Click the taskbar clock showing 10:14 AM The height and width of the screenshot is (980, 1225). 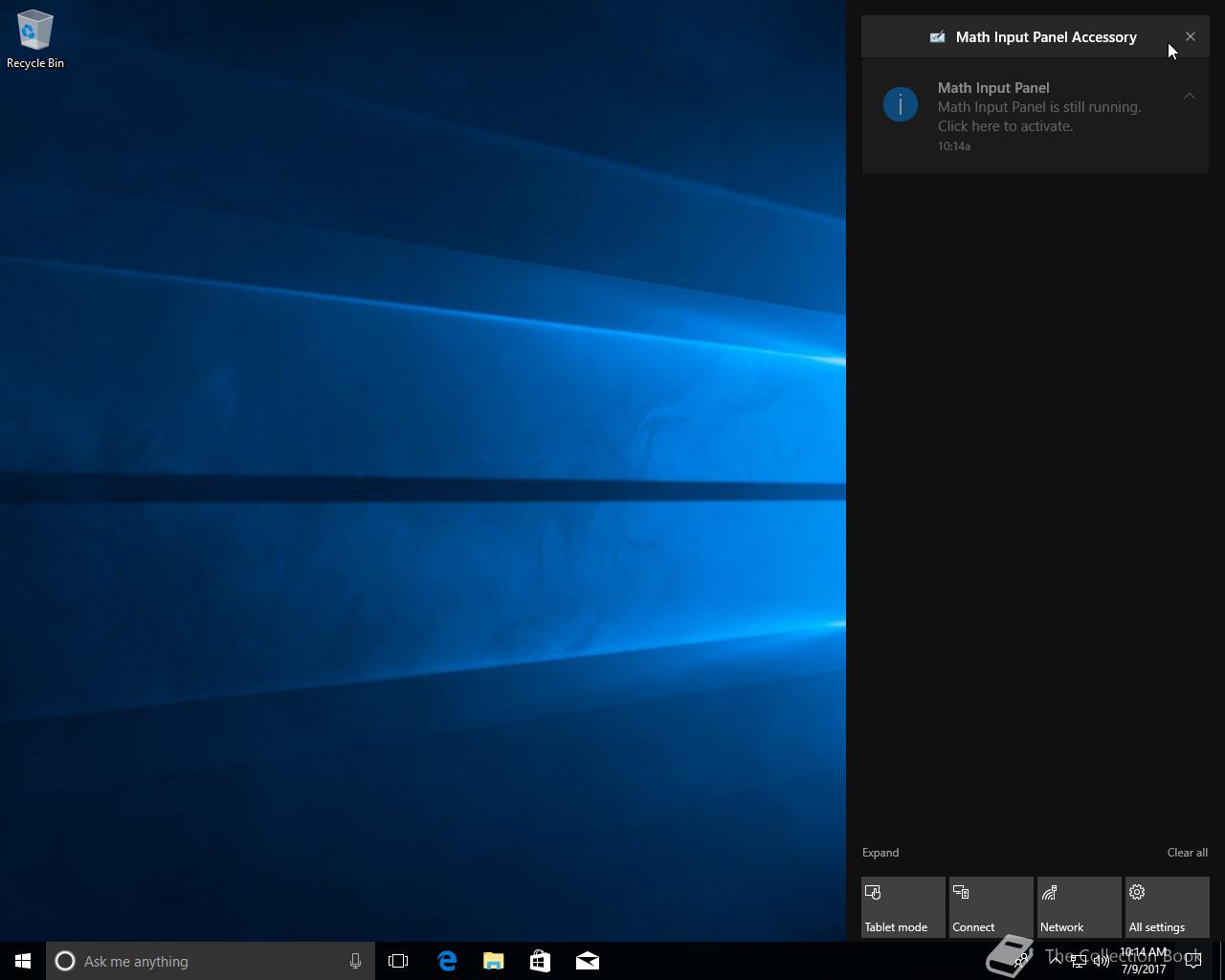click(x=1144, y=961)
